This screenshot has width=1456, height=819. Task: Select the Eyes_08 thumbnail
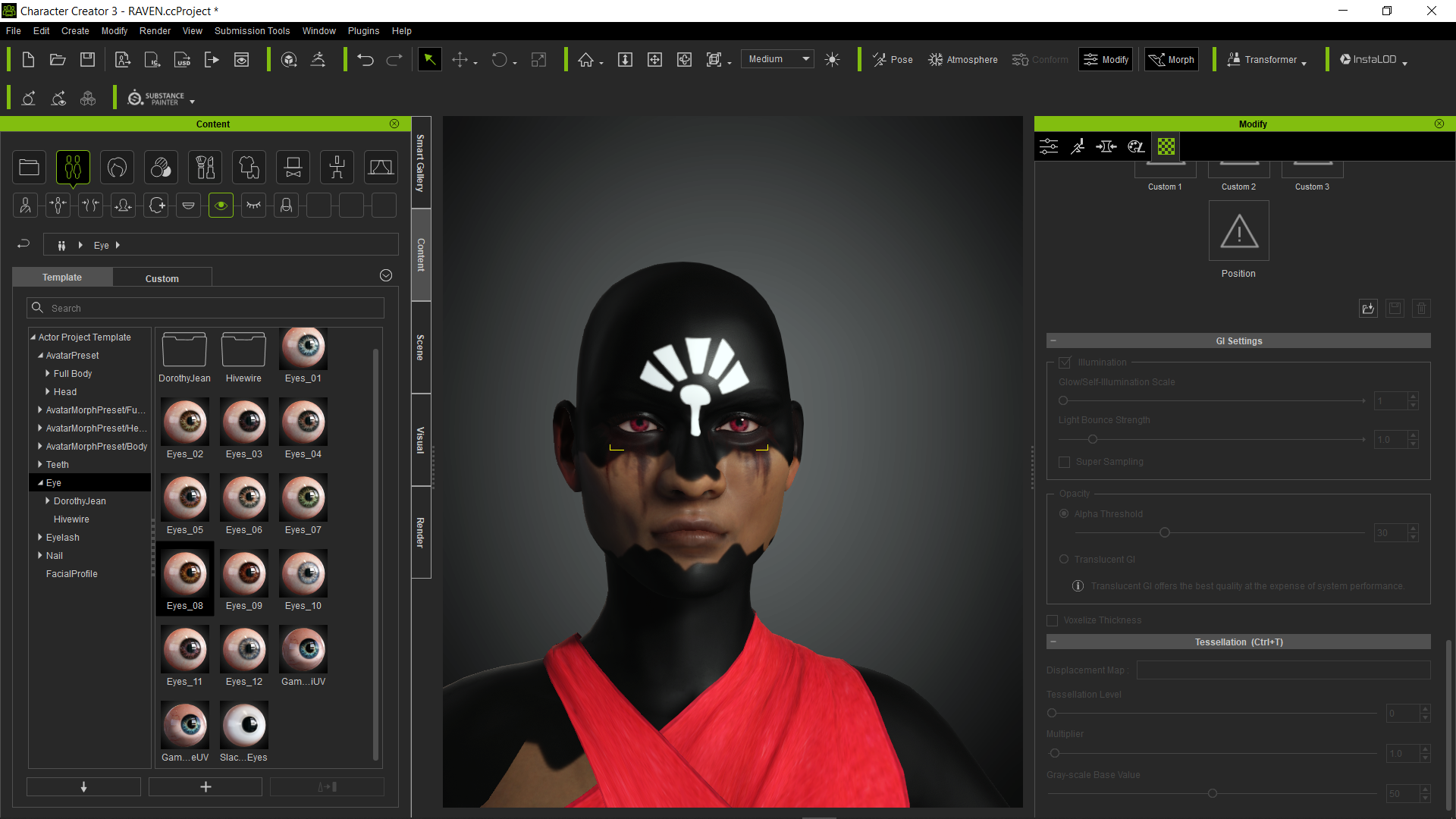(x=185, y=580)
